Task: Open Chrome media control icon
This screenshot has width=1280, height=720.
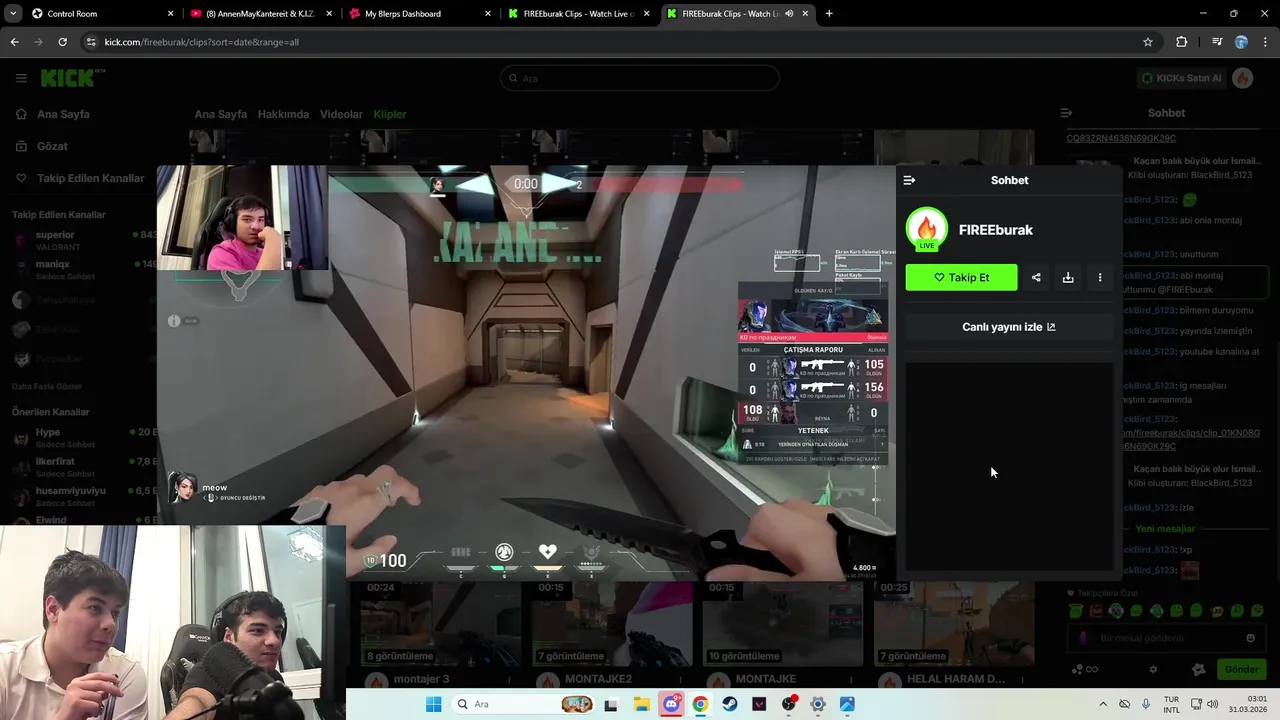Action: coord(1217,42)
